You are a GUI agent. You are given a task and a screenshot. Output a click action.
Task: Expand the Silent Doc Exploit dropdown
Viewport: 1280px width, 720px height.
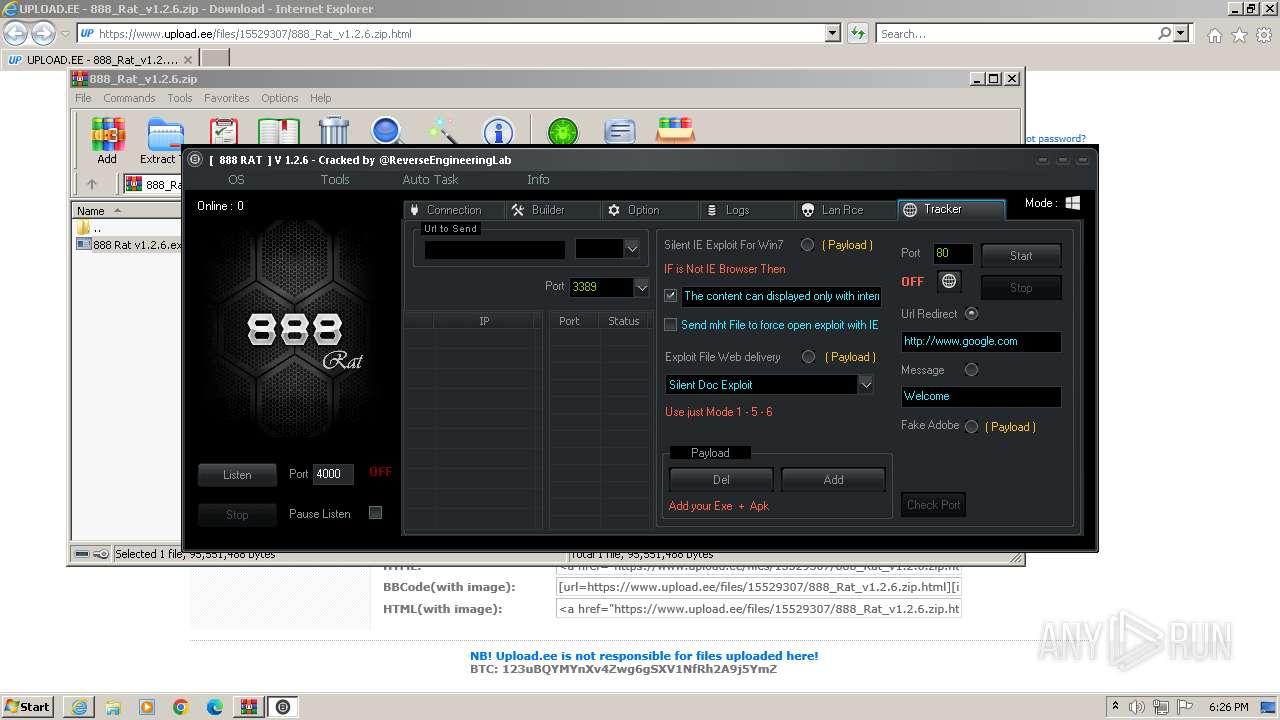click(866, 385)
